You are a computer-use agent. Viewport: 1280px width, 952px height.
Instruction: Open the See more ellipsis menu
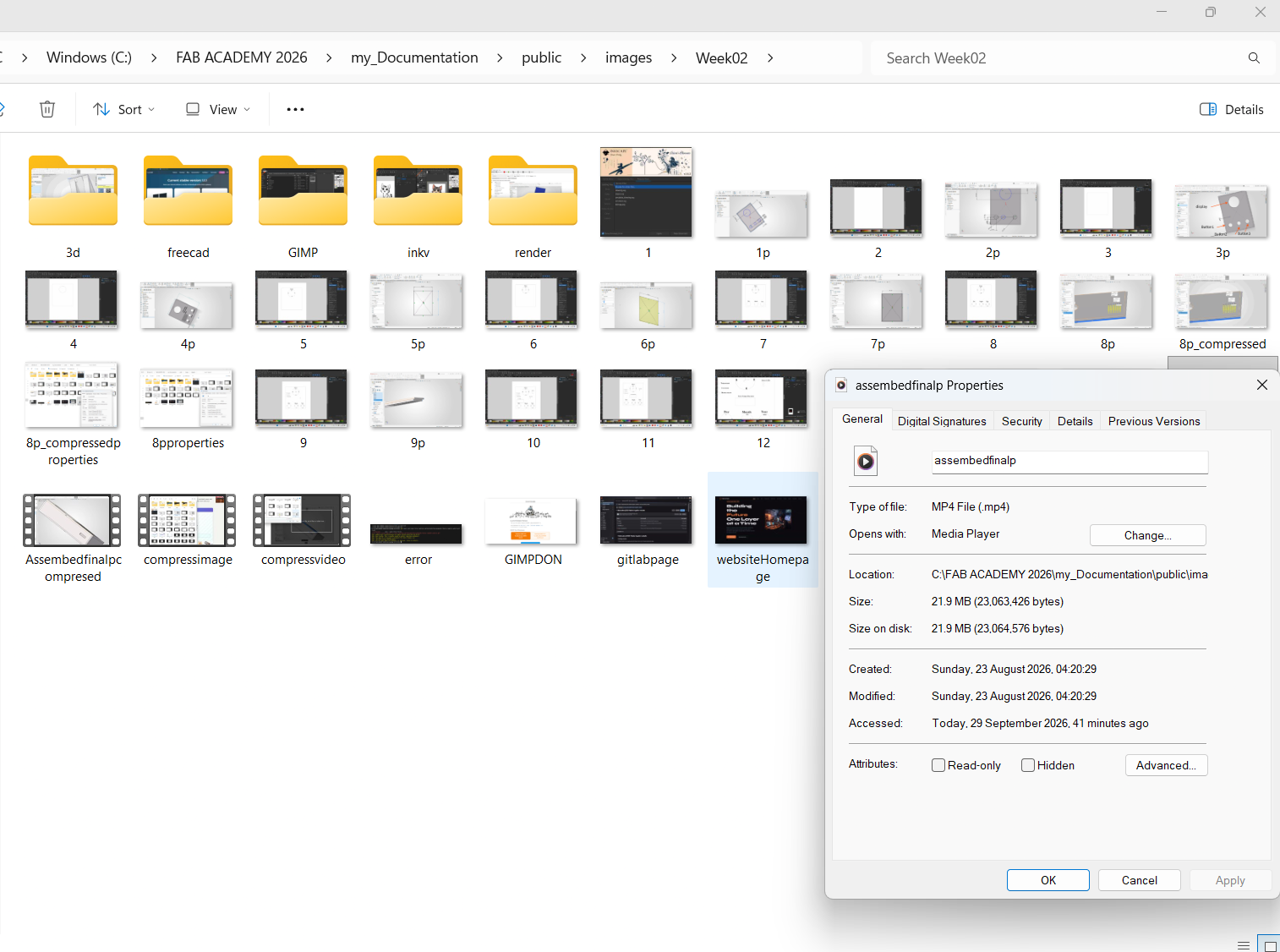(295, 109)
